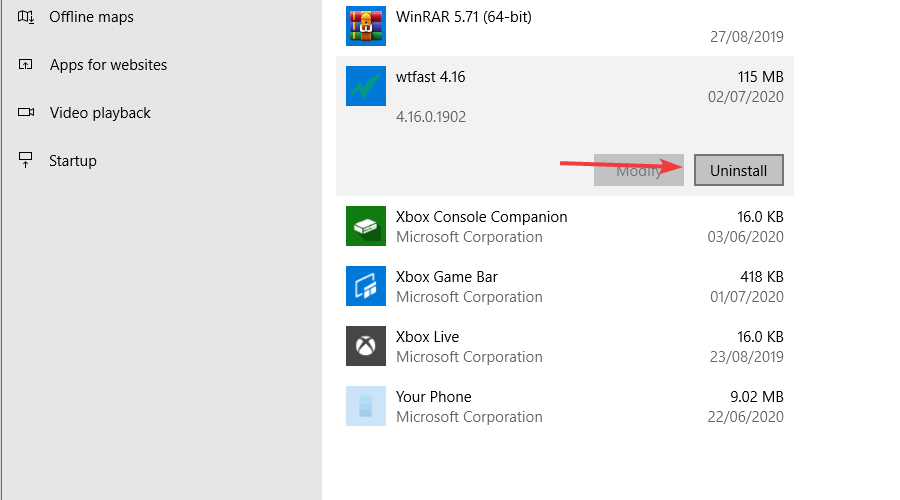Click the Offline maps sidebar icon
900x500 pixels.
[x=26, y=17]
